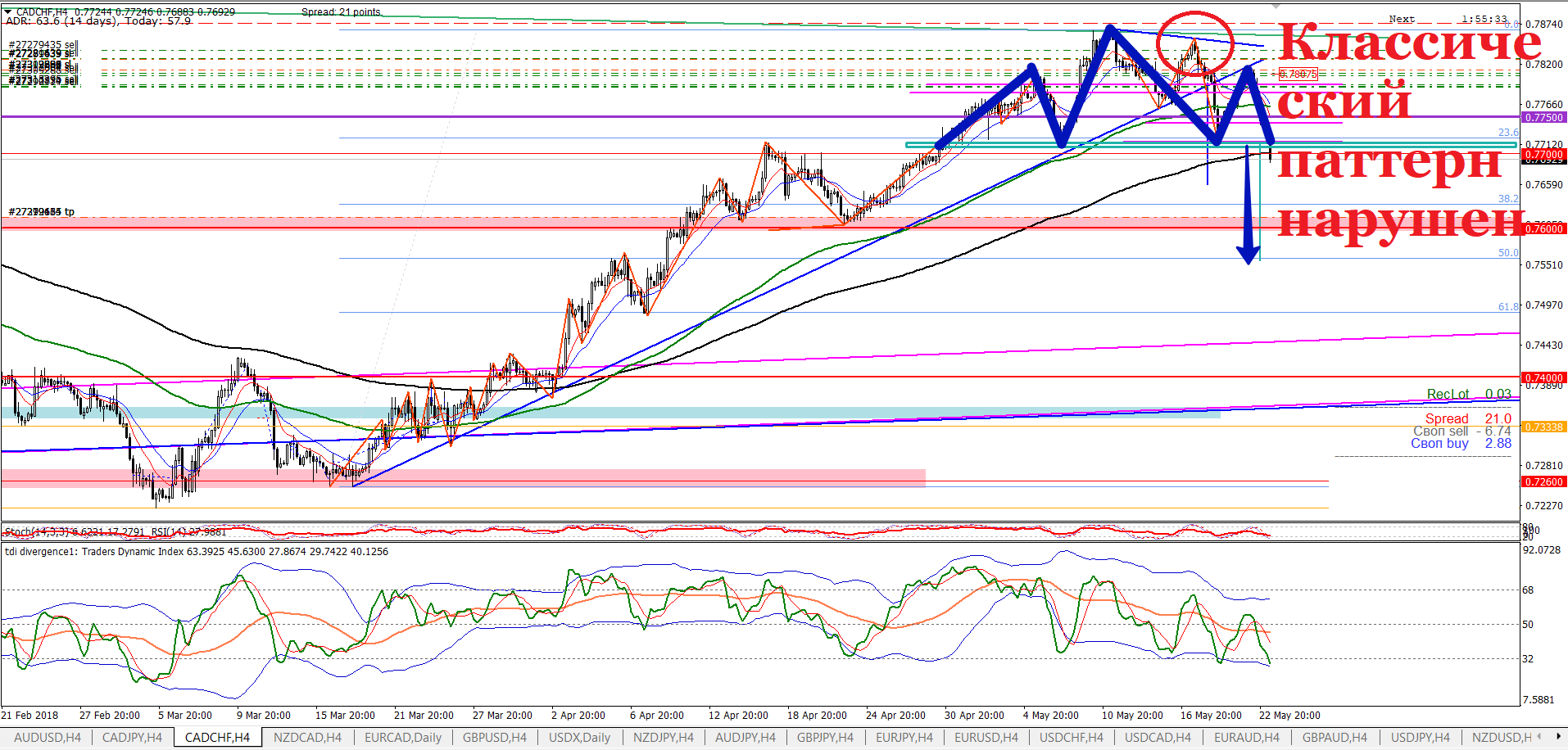Viewport: 1568px width, 750px height.
Task: Switch to the CADJPY,H4 chart tab
Action: click(x=133, y=738)
